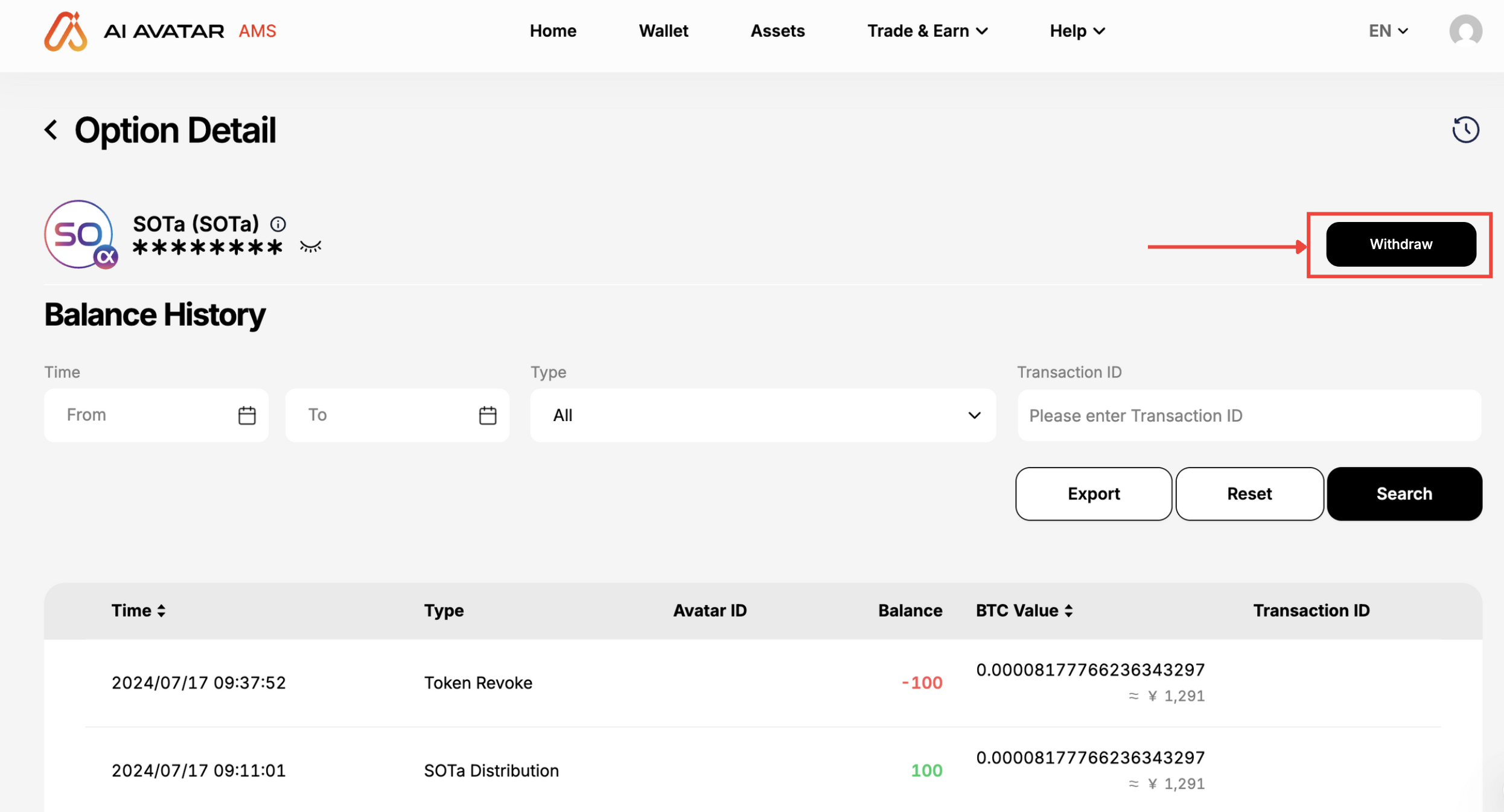Viewport: 1504px width, 812px height.
Task: Open the To date calendar icon
Action: 488,415
